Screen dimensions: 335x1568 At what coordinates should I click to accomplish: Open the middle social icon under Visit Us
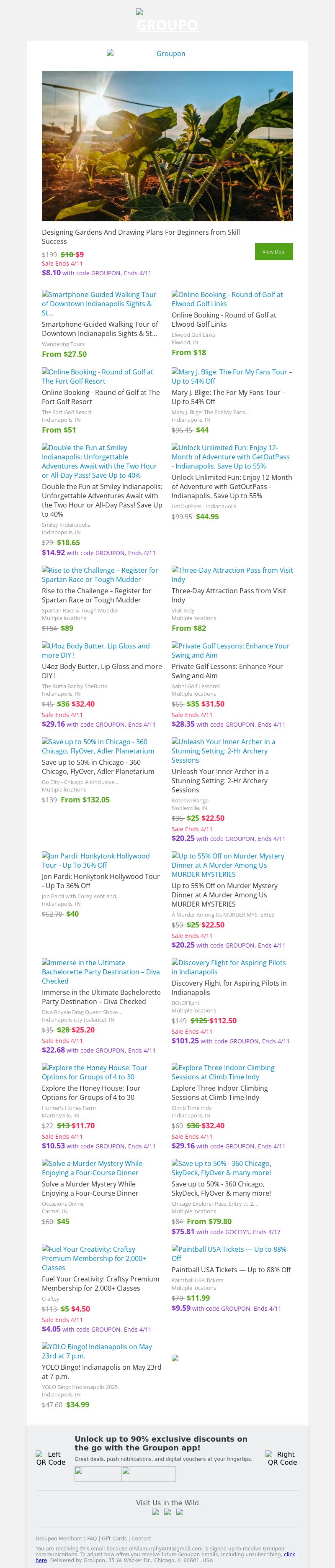tap(167, 1512)
